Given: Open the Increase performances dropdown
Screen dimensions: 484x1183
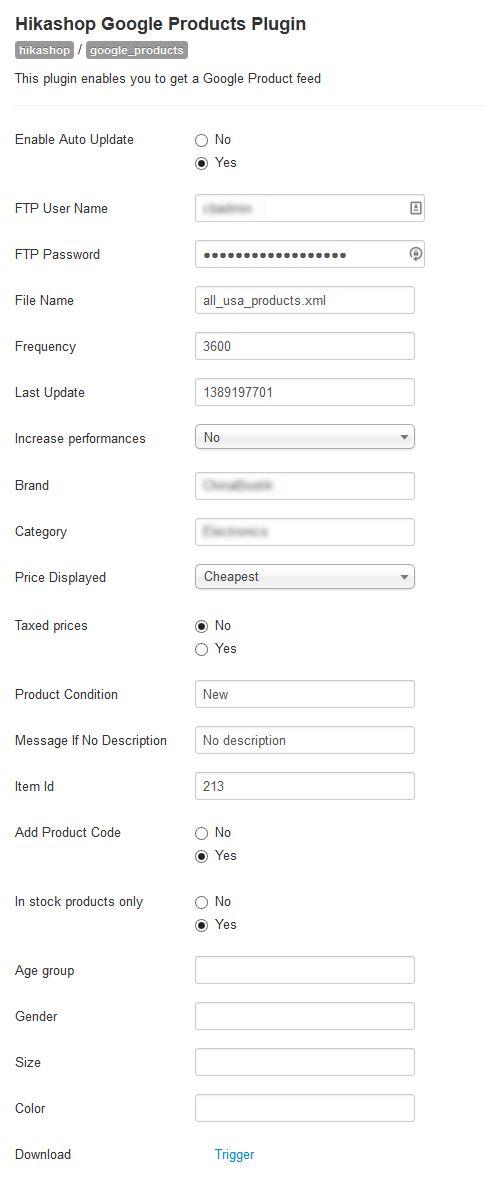Looking at the screenshot, I should [305, 438].
